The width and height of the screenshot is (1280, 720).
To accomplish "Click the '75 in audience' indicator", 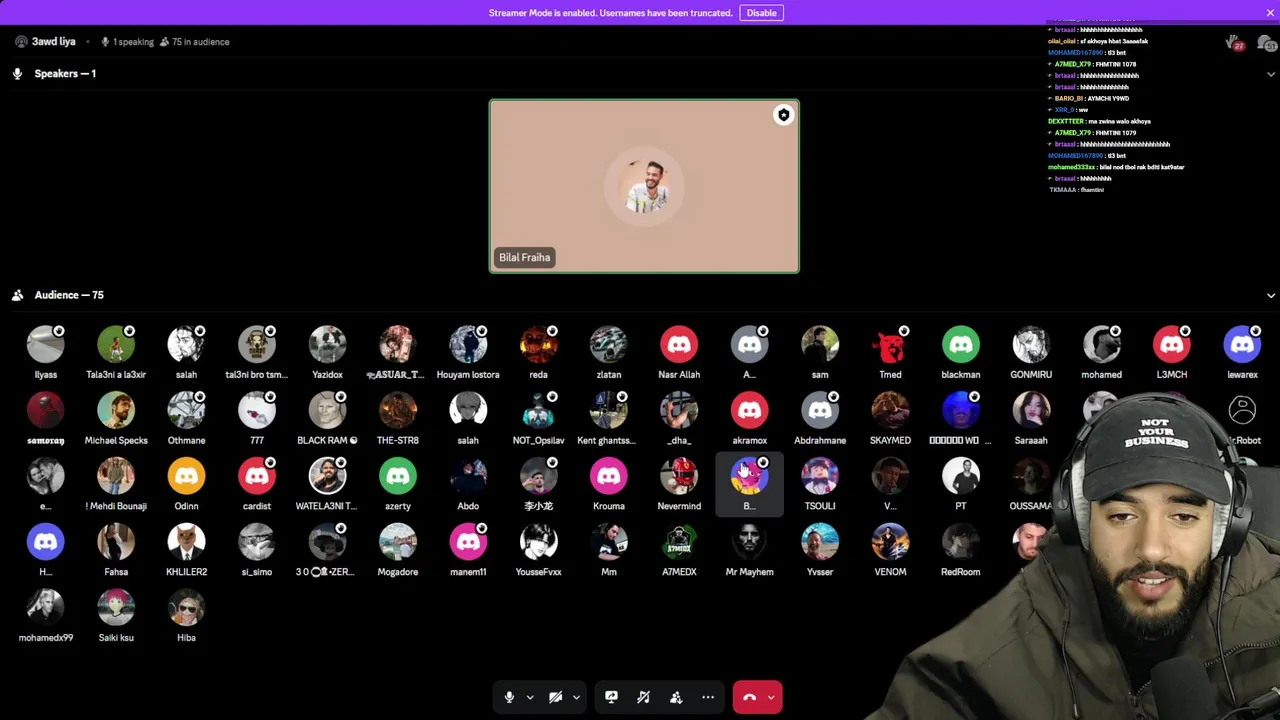I will point(194,42).
